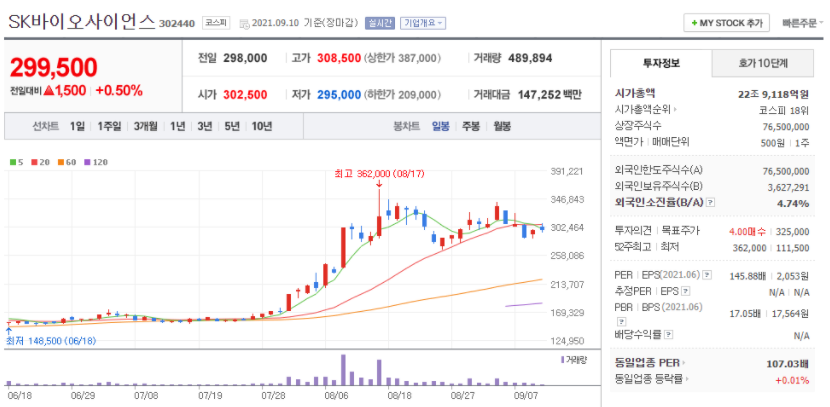Viewport: 830px width, 407px height.
Task: Click the 저가 value 295,000
Action: [339, 95]
